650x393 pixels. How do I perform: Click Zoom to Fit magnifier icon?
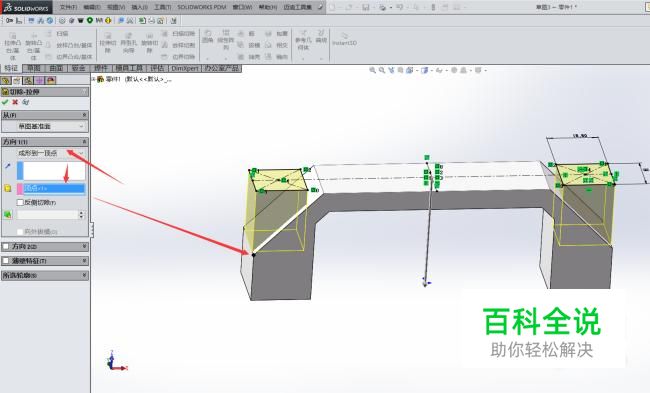(x=372, y=70)
